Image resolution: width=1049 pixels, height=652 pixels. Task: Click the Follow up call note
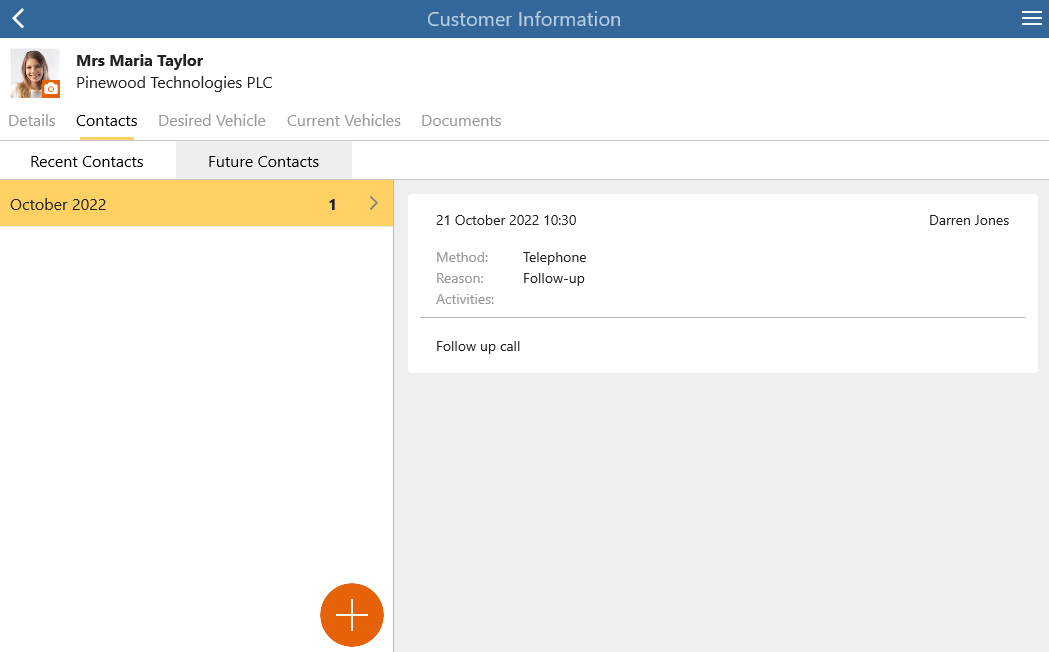click(x=478, y=346)
